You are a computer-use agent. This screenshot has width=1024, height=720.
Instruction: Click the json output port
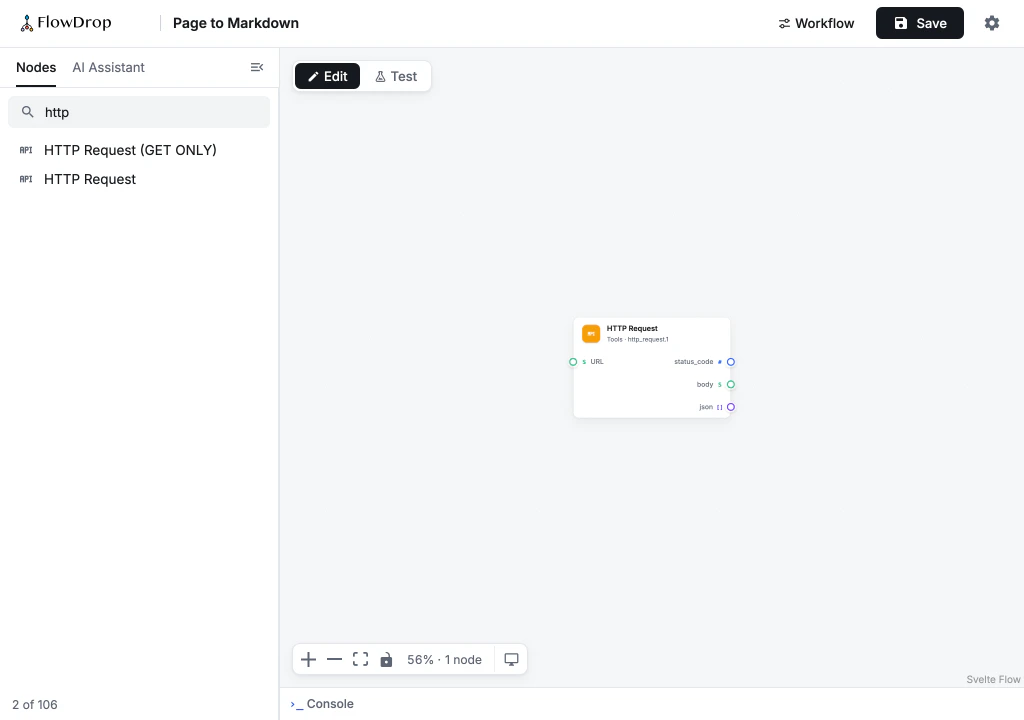coord(731,407)
